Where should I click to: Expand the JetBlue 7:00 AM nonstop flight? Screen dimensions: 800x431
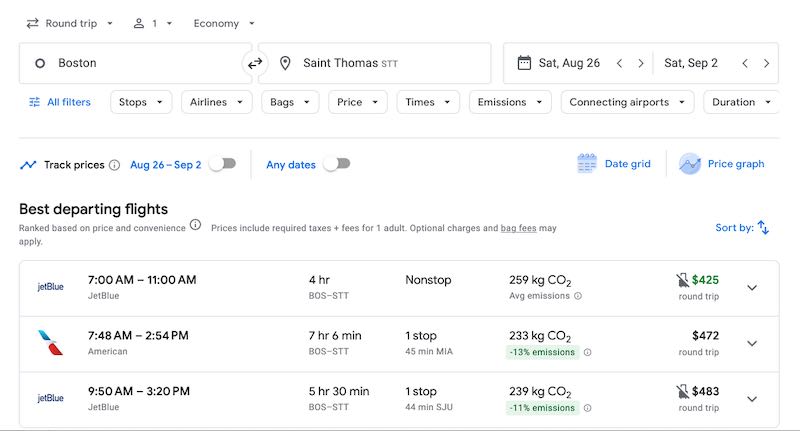(752, 288)
